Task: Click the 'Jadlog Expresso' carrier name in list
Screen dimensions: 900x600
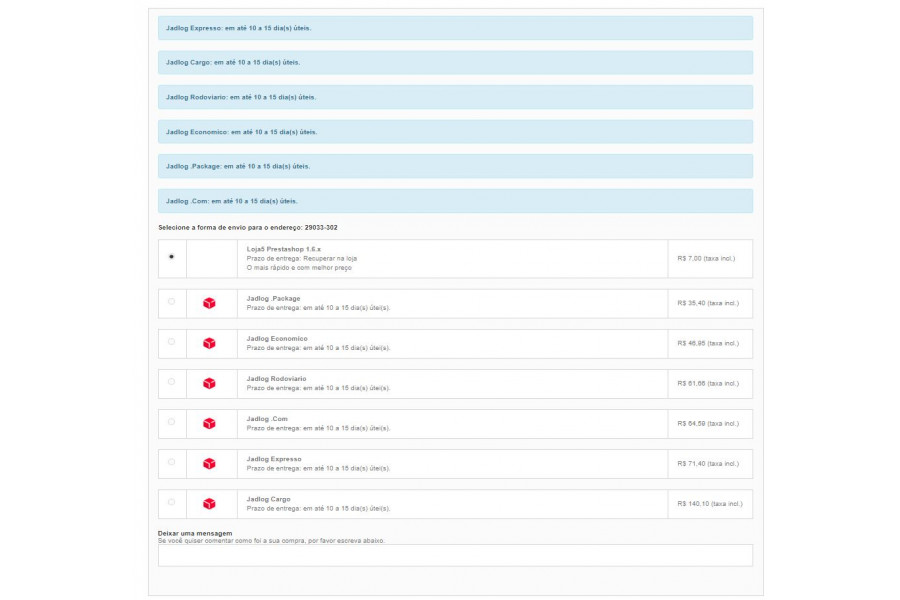Action: coord(274,459)
